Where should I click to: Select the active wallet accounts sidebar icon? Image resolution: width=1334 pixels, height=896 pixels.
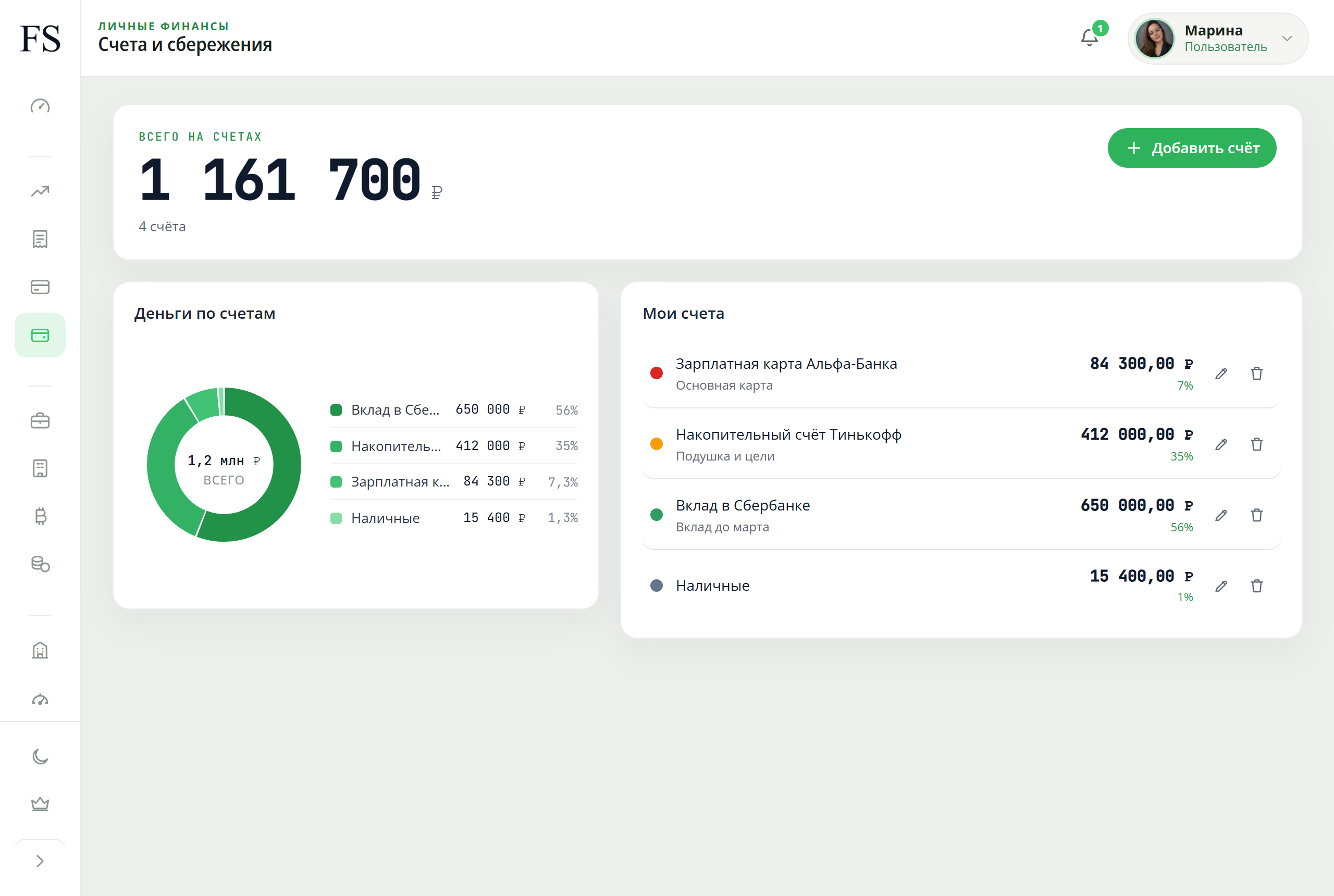click(x=40, y=335)
